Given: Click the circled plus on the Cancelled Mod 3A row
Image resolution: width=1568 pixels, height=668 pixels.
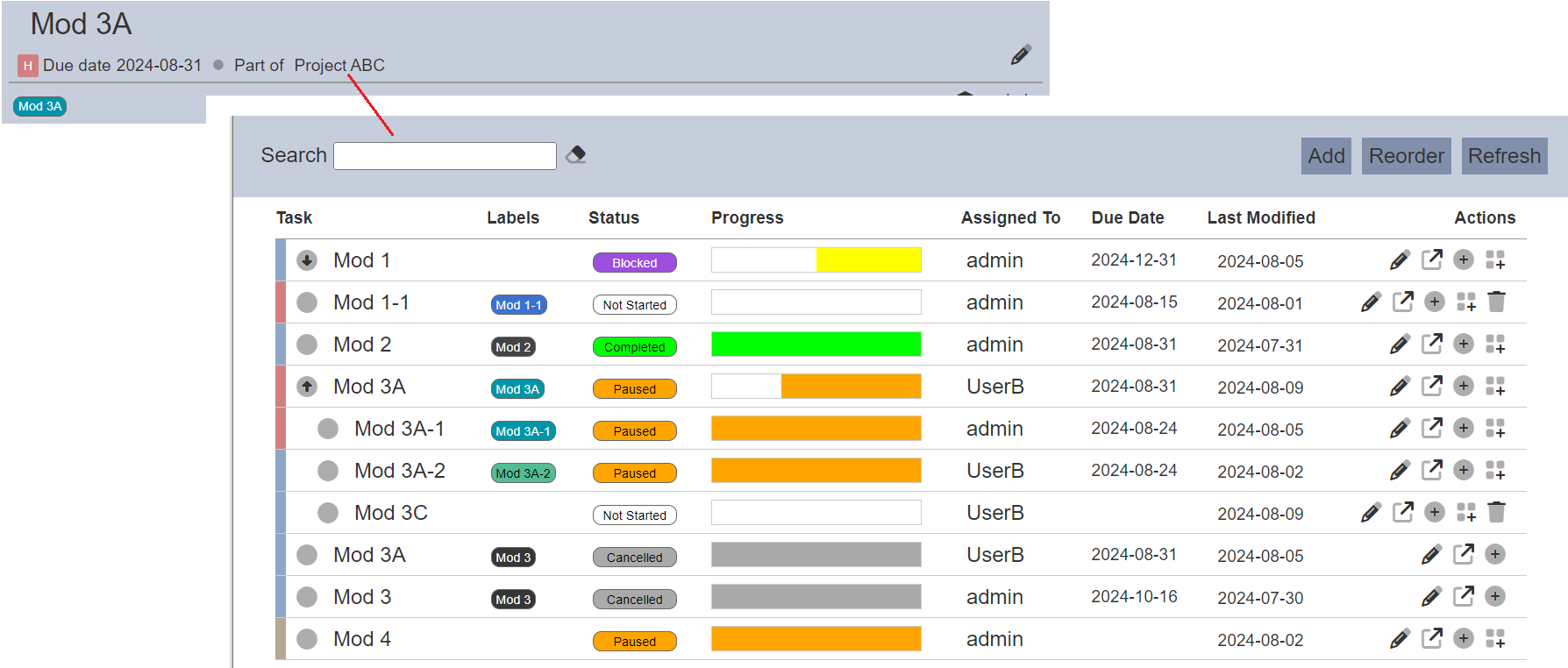Looking at the screenshot, I should 1495,554.
